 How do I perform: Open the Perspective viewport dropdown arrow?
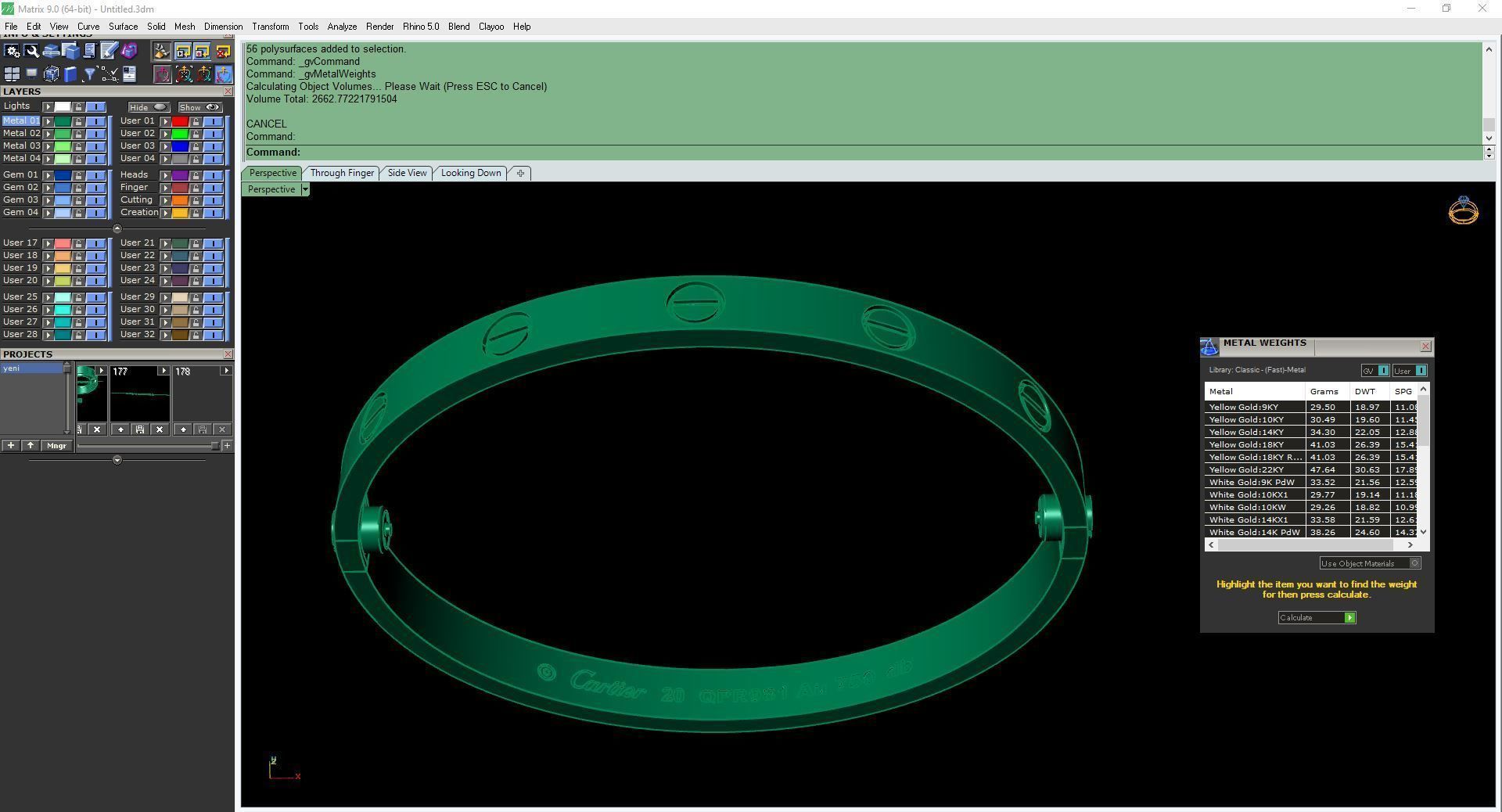coord(305,189)
